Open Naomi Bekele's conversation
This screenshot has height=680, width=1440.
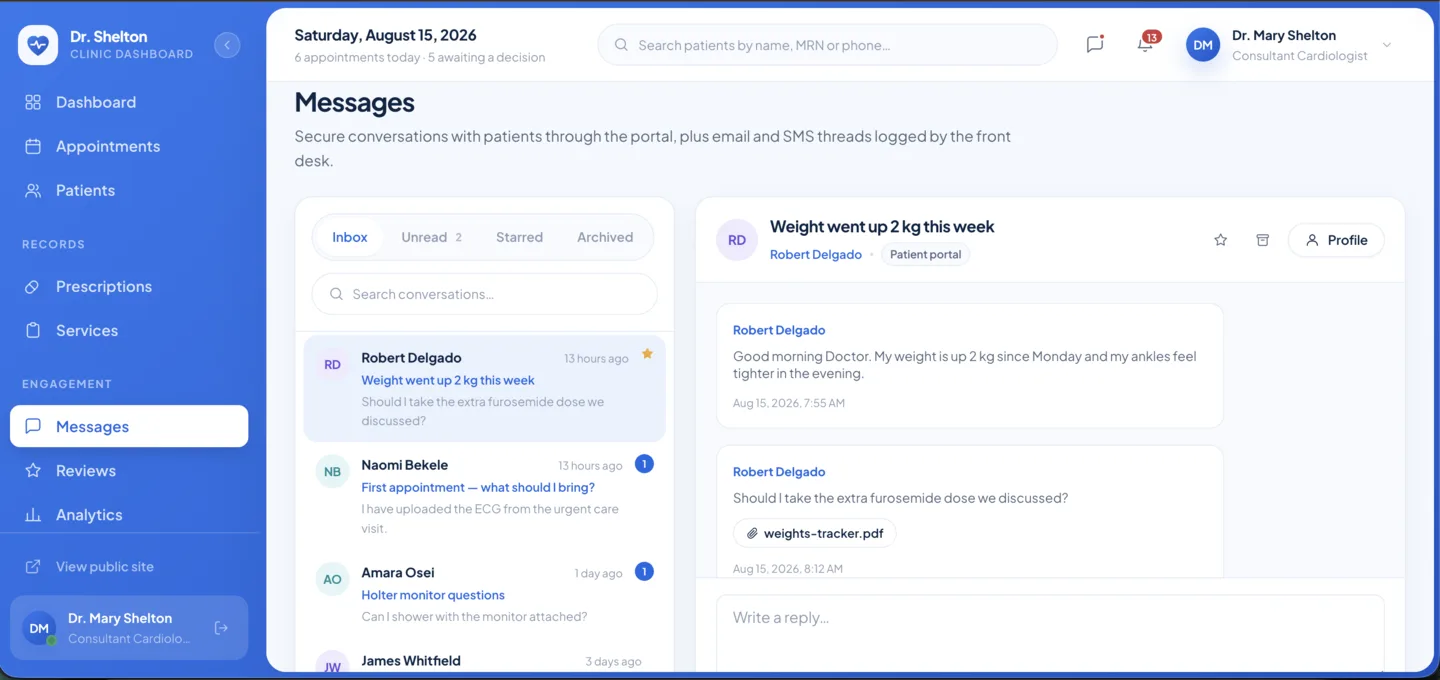[x=485, y=496]
